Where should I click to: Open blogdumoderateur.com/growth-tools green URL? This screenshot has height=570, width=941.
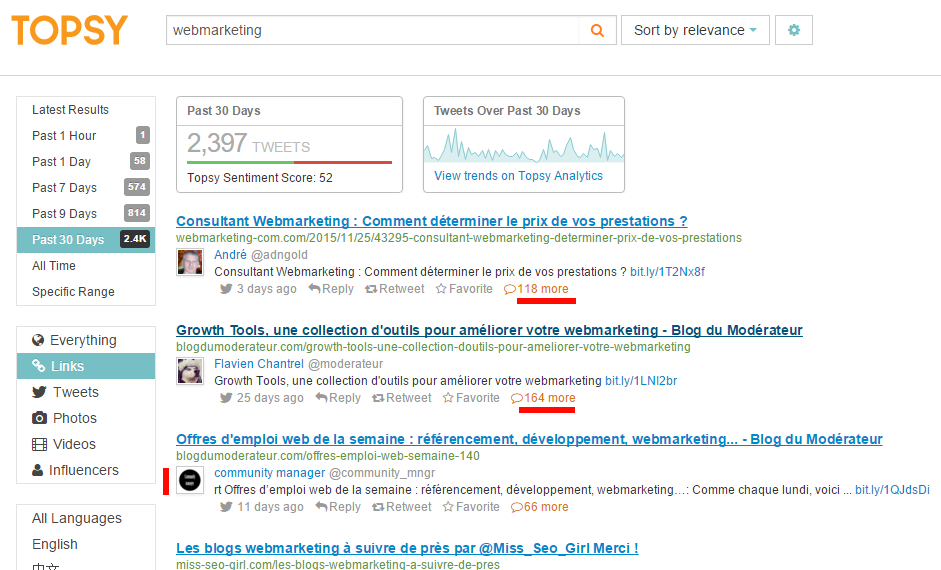tap(433, 347)
